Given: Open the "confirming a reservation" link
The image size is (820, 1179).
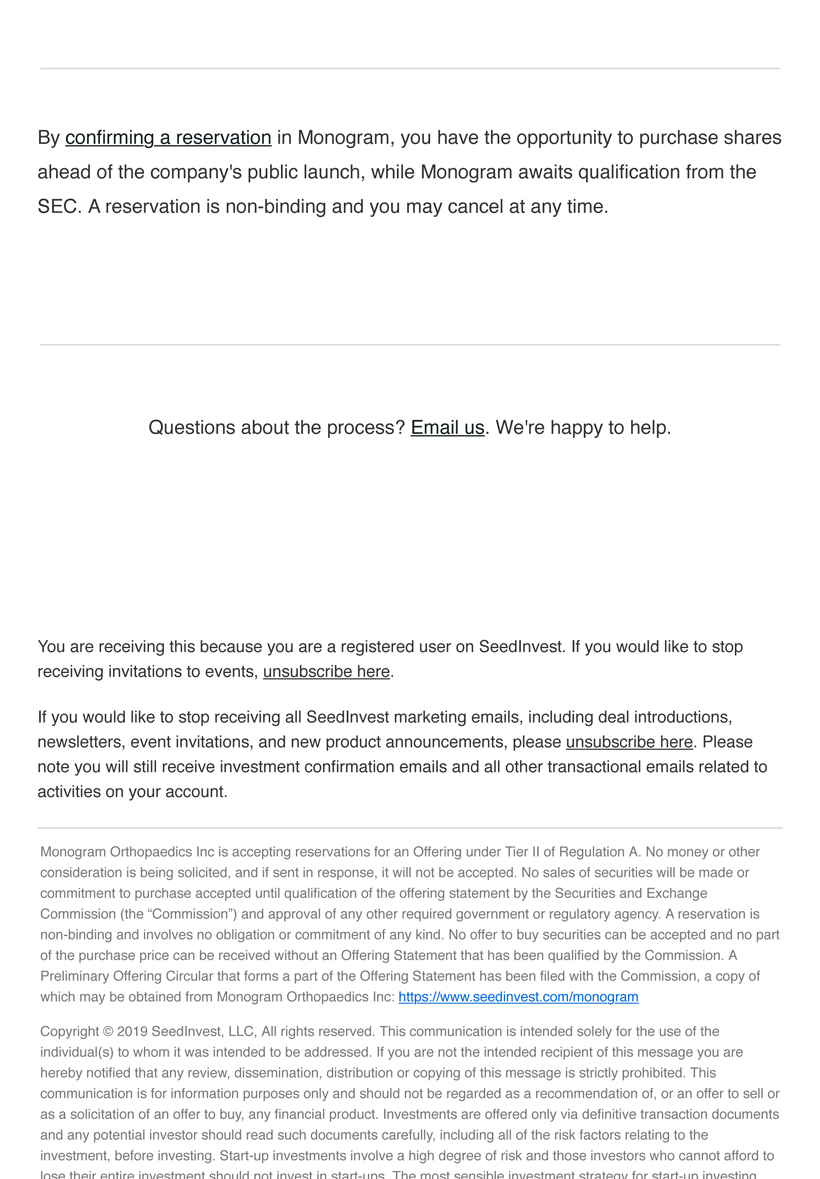Looking at the screenshot, I should [168, 138].
